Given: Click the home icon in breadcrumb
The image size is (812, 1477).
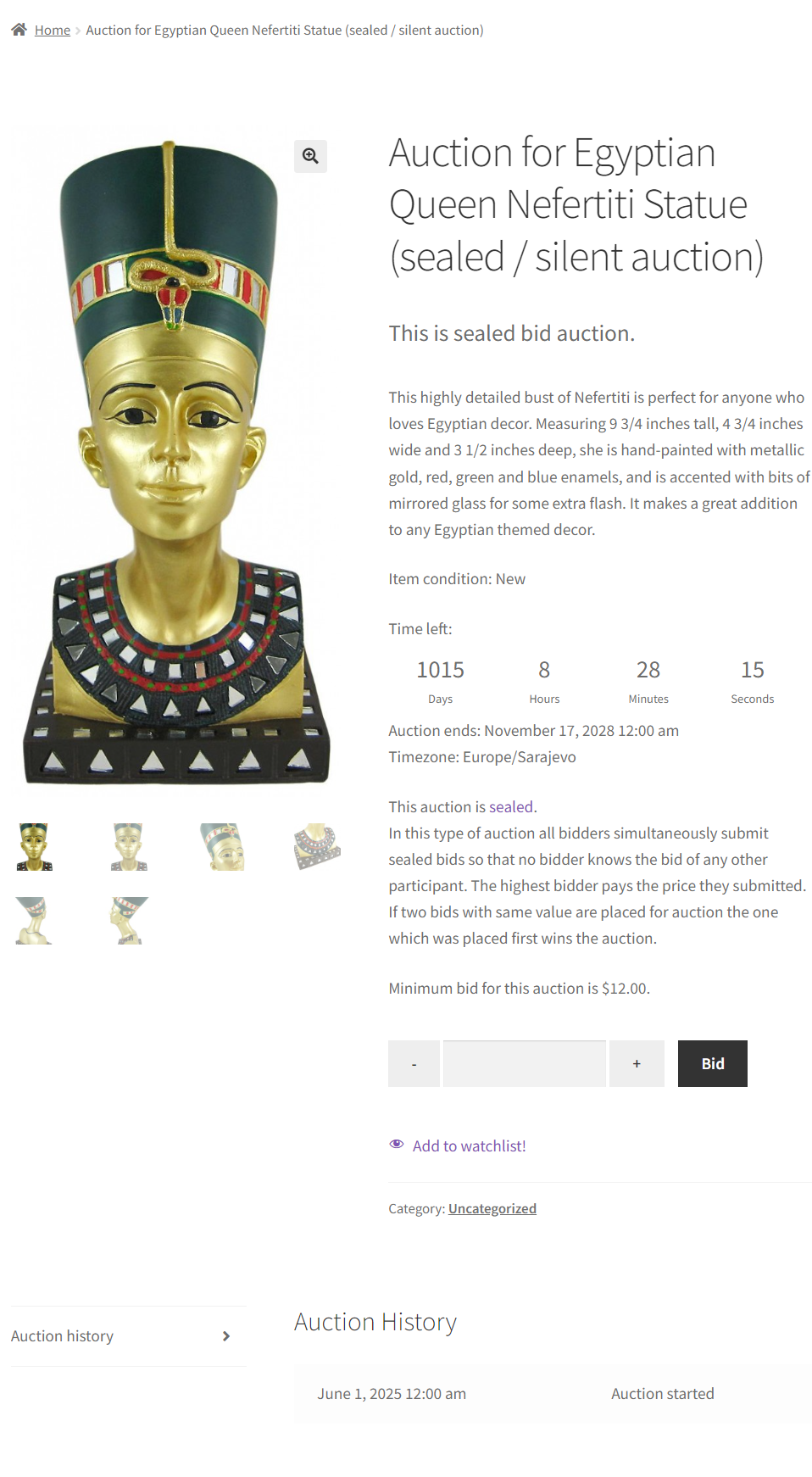Looking at the screenshot, I should 19,30.
